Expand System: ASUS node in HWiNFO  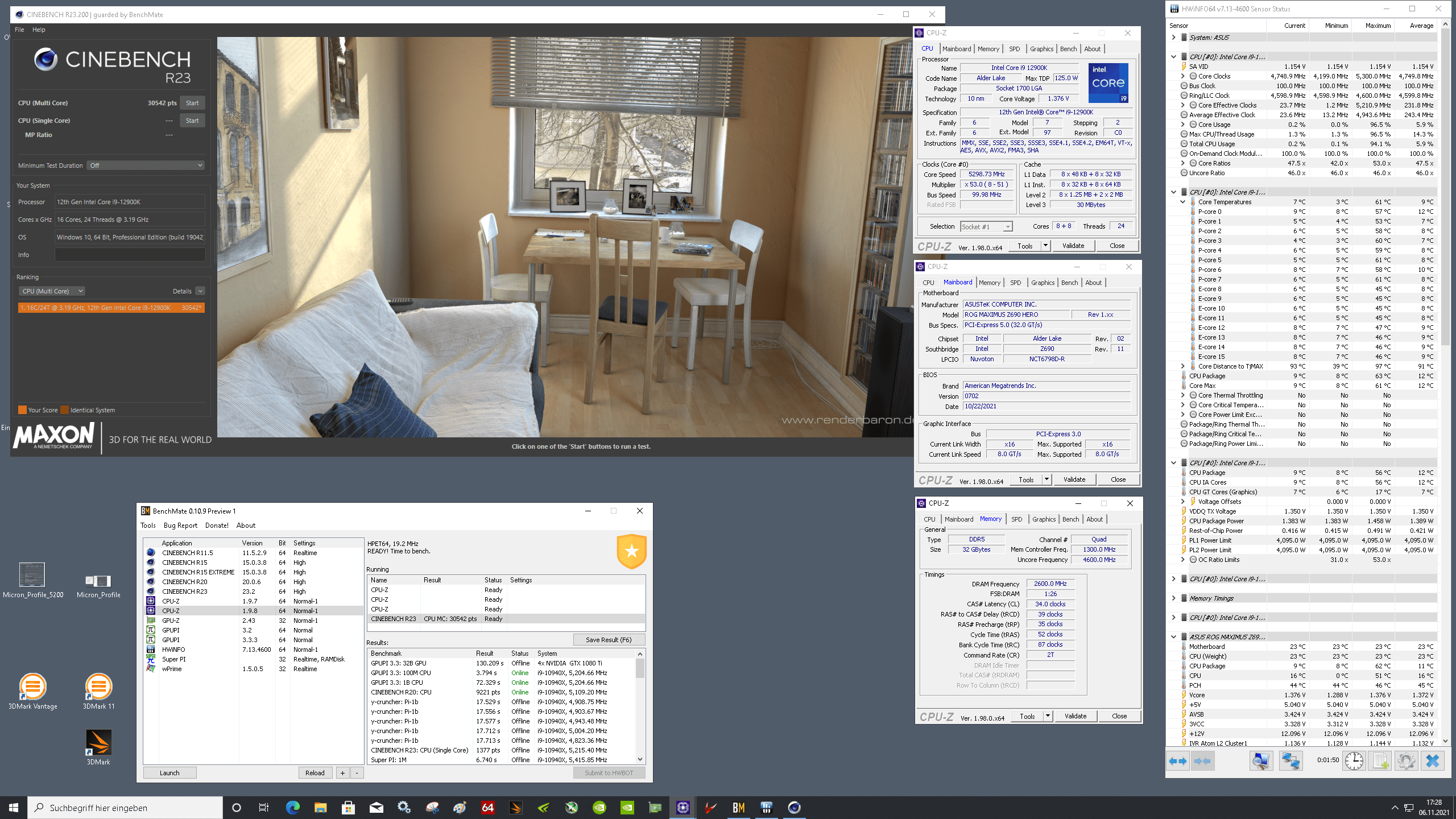[1174, 38]
